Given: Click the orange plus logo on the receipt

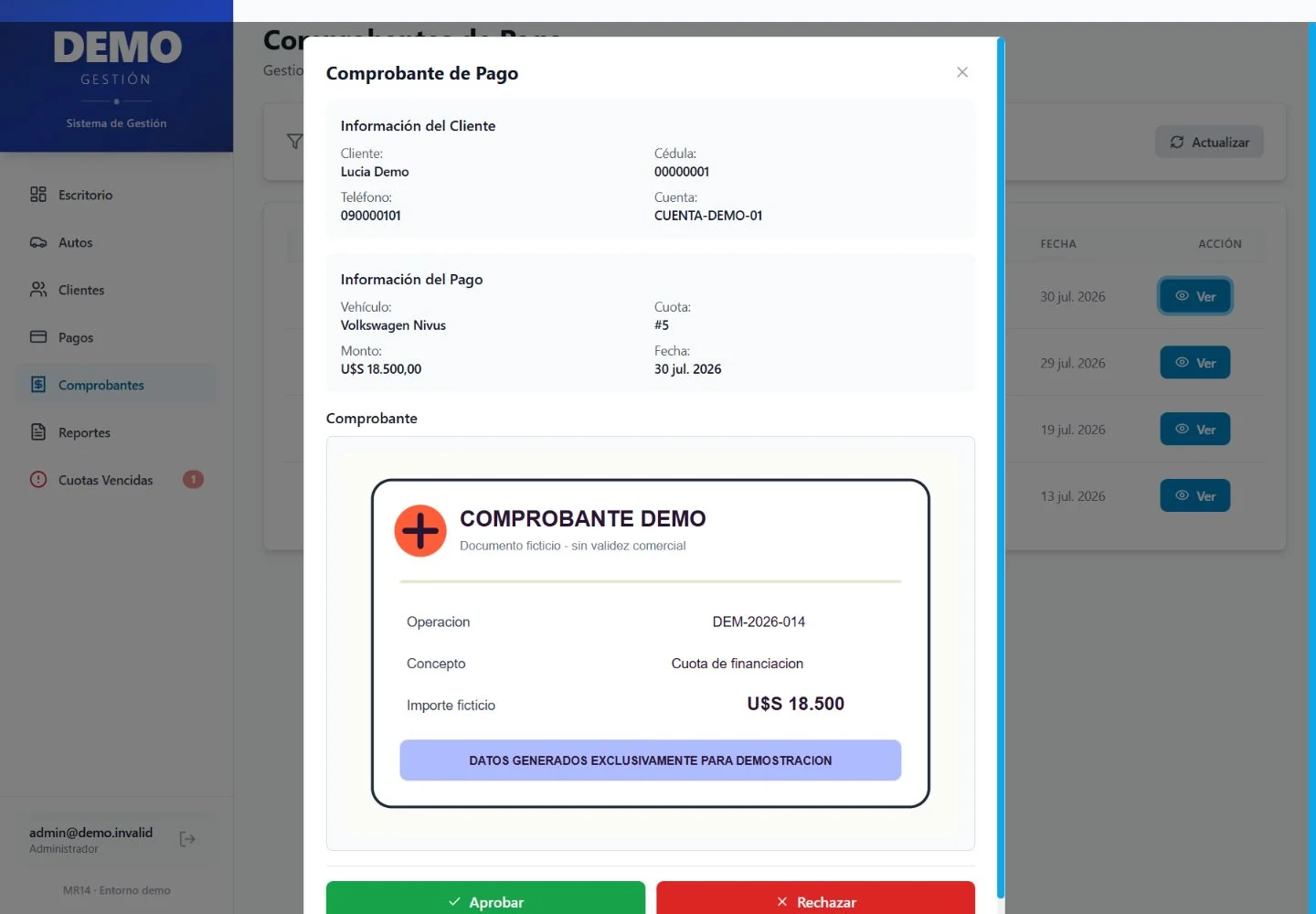Looking at the screenshot, I should [x=420, y=531].
